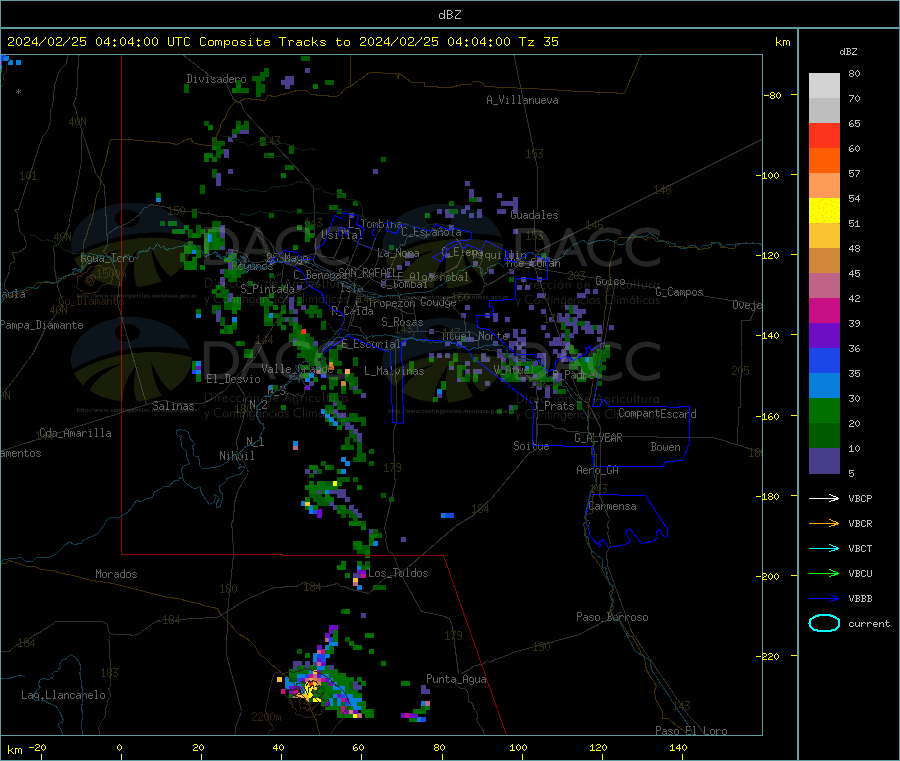The width and height of the screenshot is (900, 761).
Task: Click the Agua_Toro place label
Action: tap(107, 258)
